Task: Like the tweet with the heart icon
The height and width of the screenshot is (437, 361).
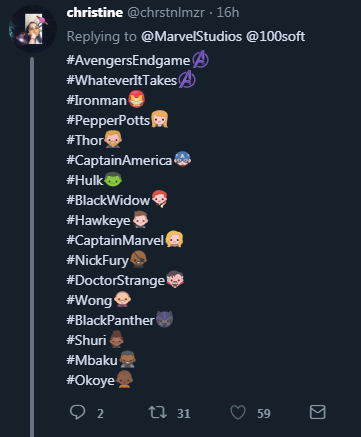Action: [x=238, y=412]
